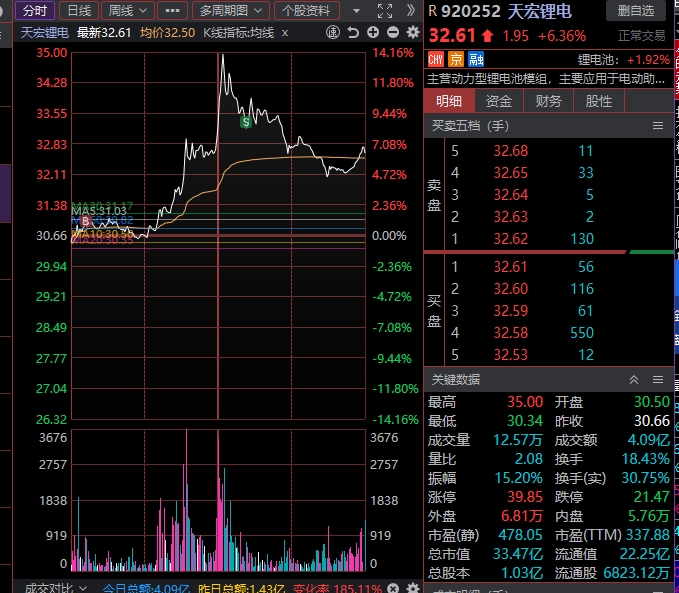
Task: Click sell level 2 price 32.63
Action: [x=511, y=217]
